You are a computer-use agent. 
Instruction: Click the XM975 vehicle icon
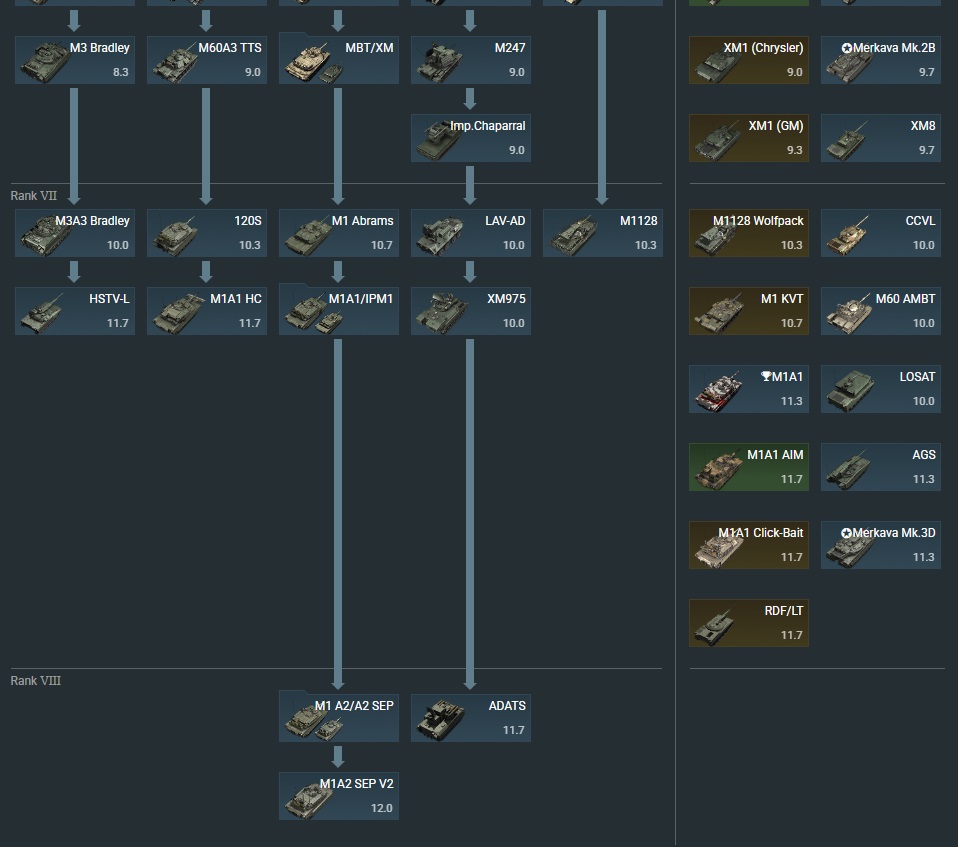(x=440, y=314)
